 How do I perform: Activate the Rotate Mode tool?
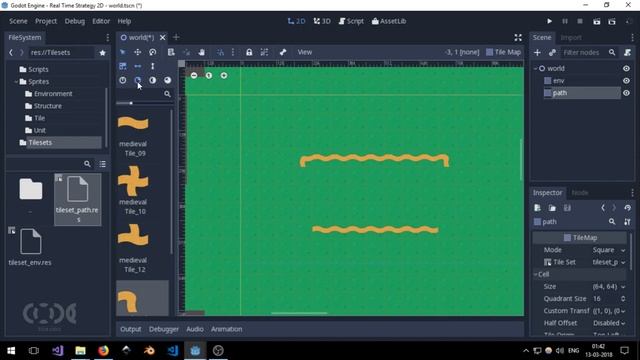[153, 52]
